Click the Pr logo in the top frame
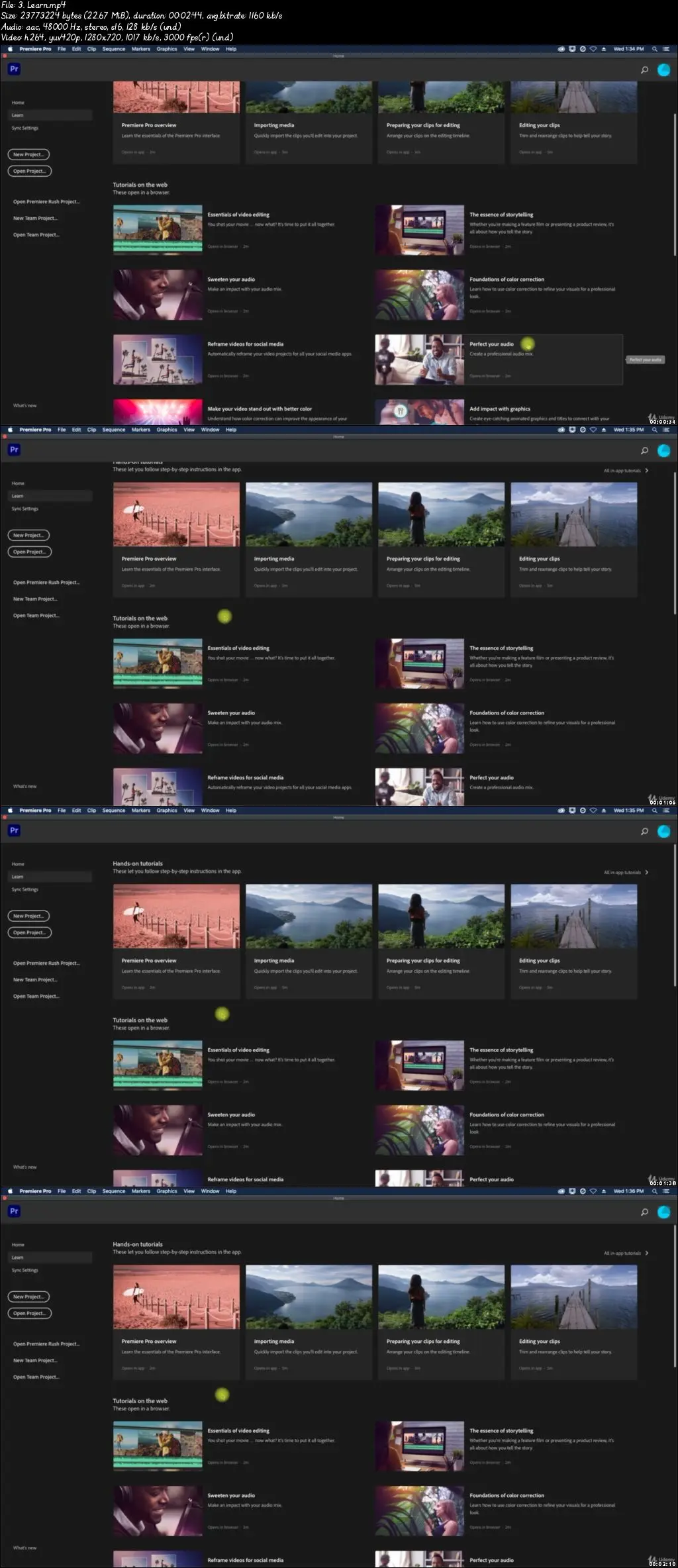 [x=14, y=69]
